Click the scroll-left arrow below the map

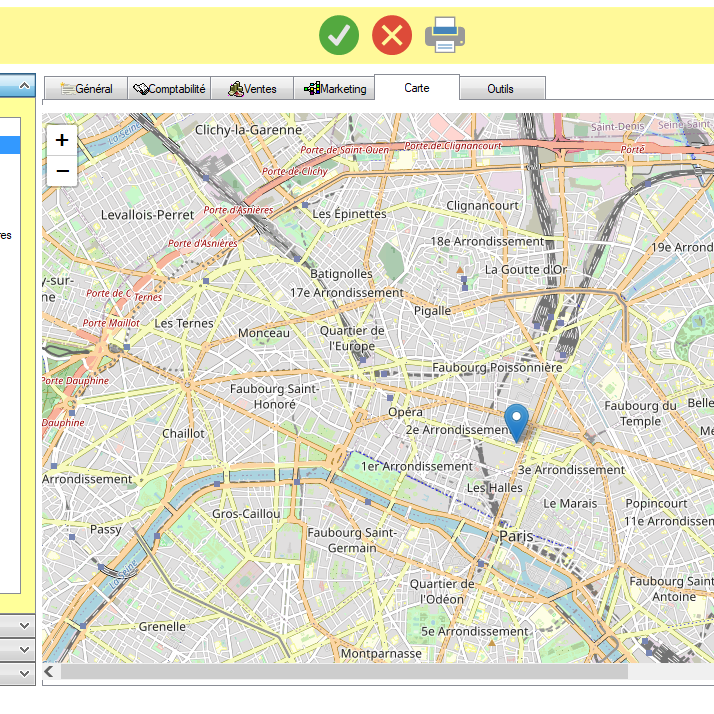[49, 672]
